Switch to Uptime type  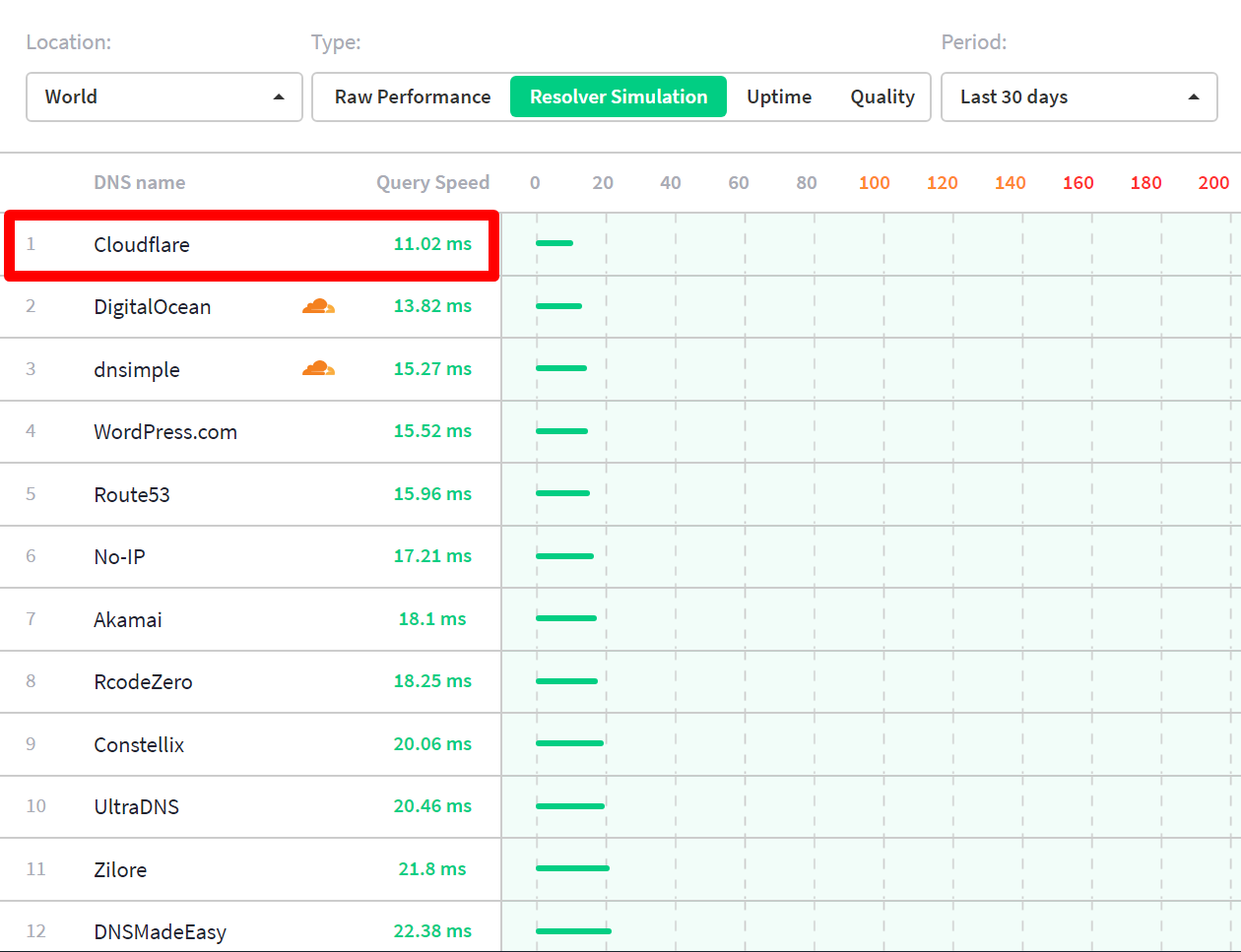point(779,96)
